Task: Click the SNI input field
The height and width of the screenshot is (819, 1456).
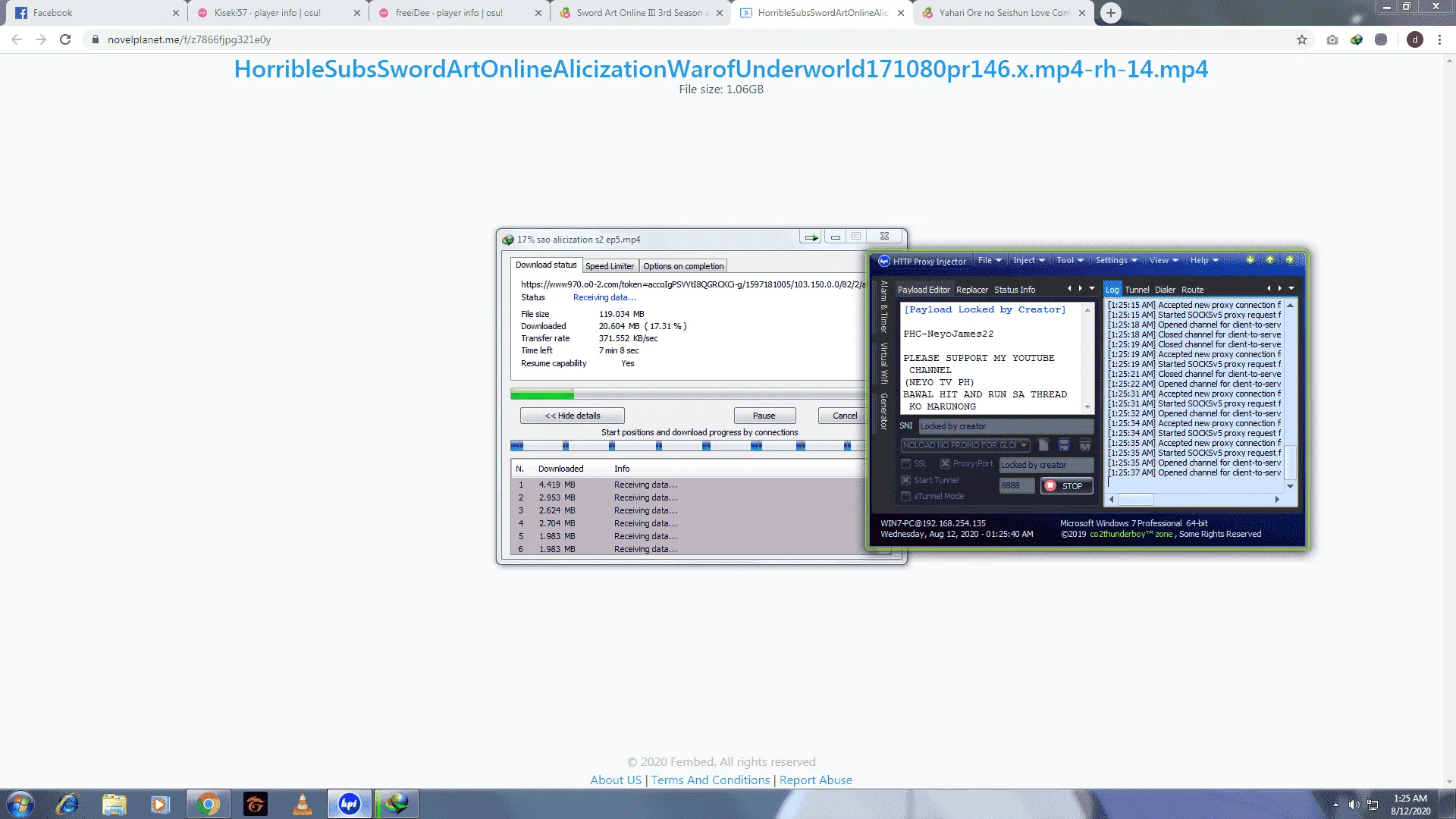Action: 1006,426
